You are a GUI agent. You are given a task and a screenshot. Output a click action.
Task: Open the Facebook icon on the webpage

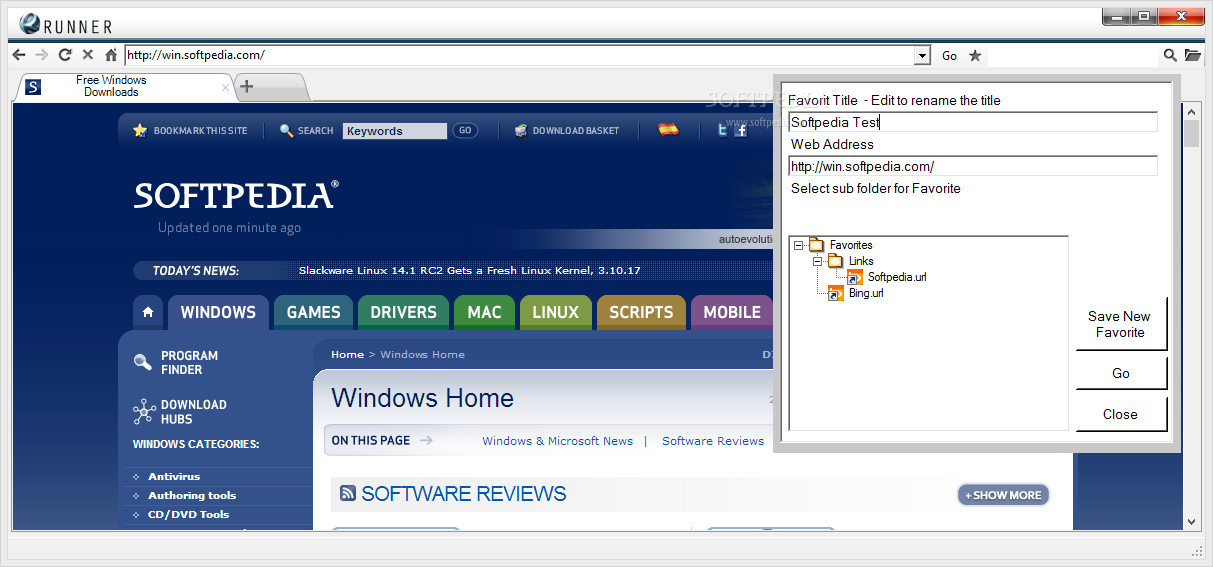[x=741, y=130]
